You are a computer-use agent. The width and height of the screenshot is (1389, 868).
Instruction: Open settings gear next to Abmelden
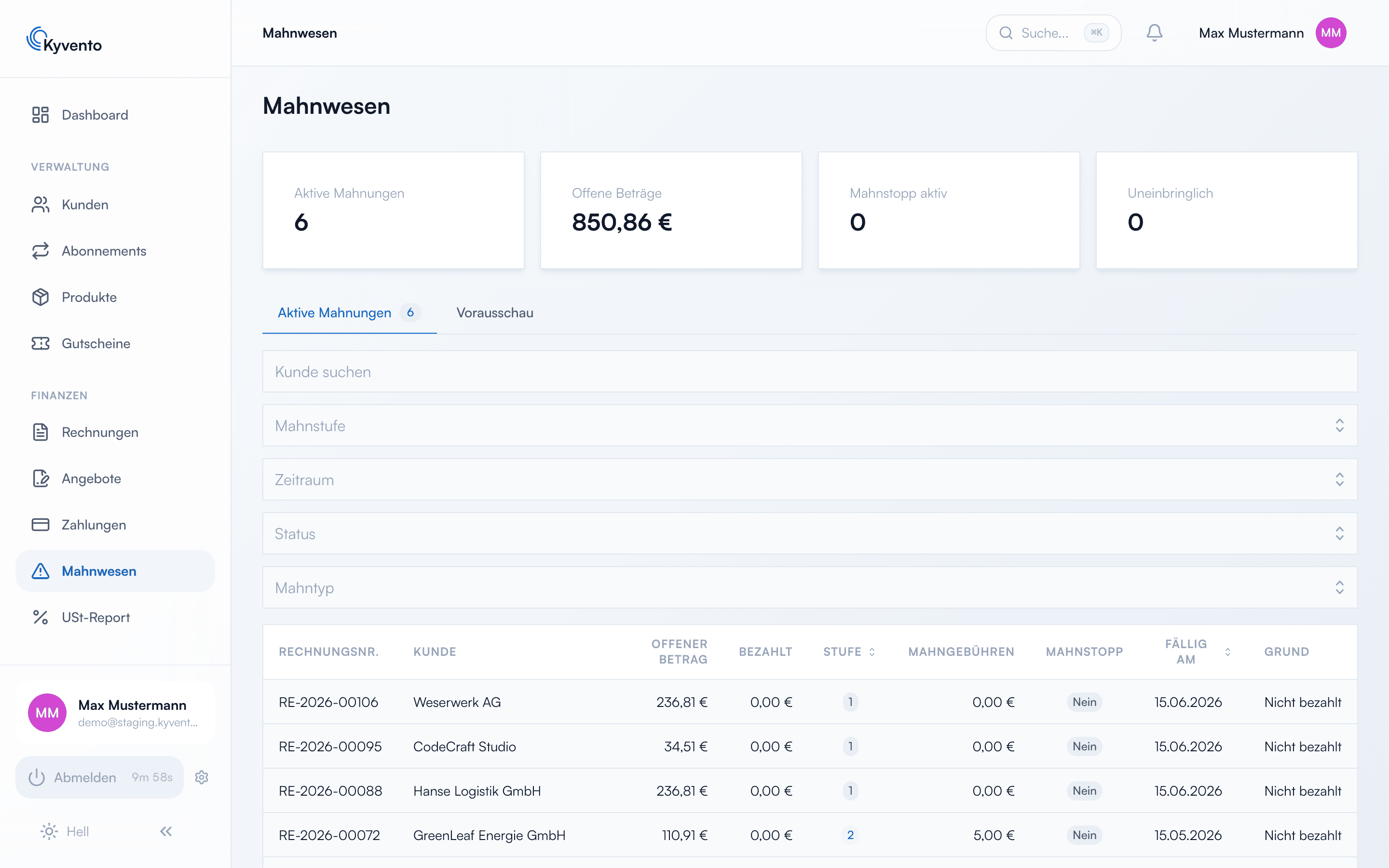pos(202,777)
